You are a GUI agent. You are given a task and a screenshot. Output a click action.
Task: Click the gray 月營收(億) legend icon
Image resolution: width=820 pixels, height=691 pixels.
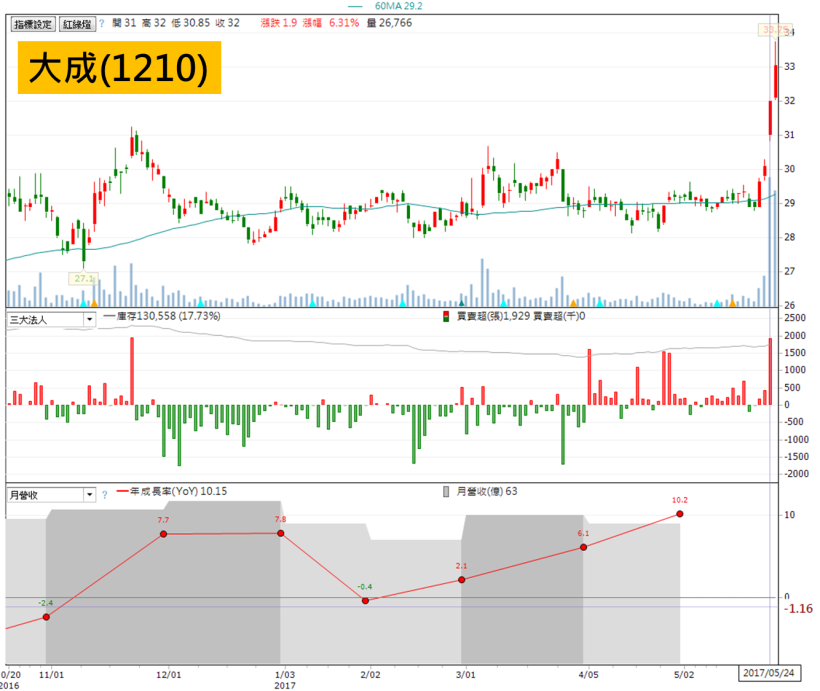[446, 492]
